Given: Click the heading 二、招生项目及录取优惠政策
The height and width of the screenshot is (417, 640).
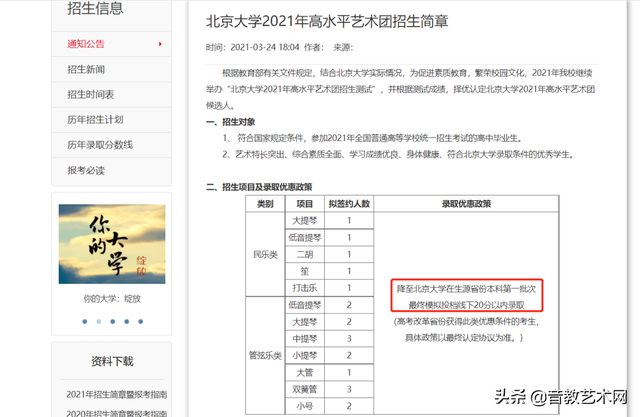Looking at the screenshot, I should tap(259, 187).
